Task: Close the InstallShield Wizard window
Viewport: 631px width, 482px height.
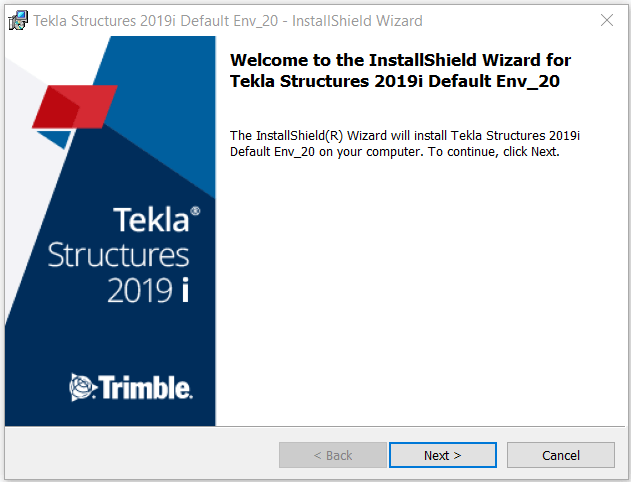Action: click(607, 20)
